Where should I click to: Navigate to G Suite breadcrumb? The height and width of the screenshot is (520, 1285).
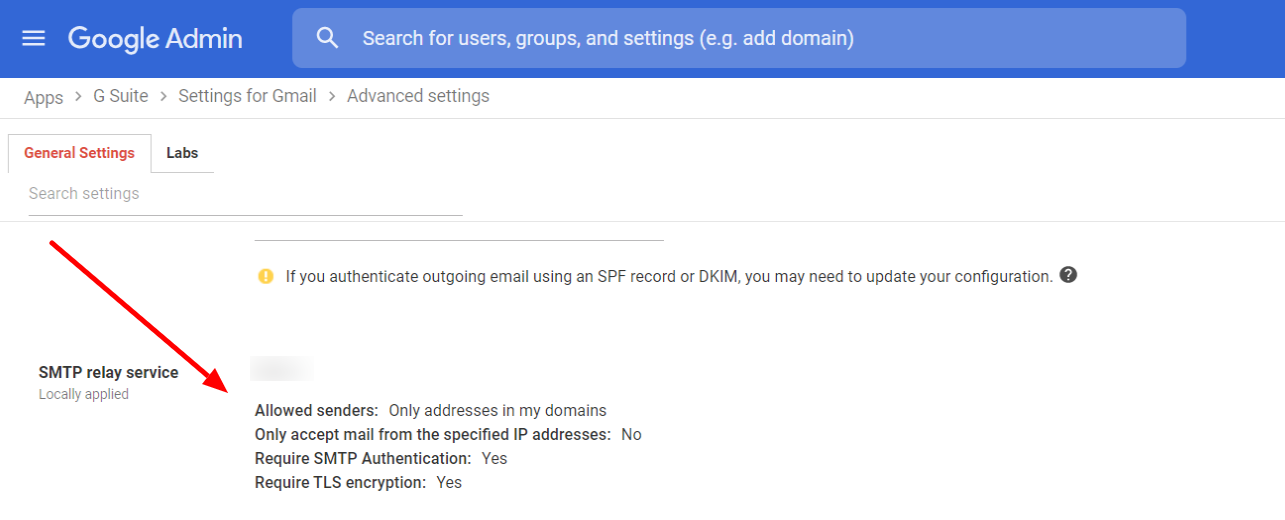121,96
